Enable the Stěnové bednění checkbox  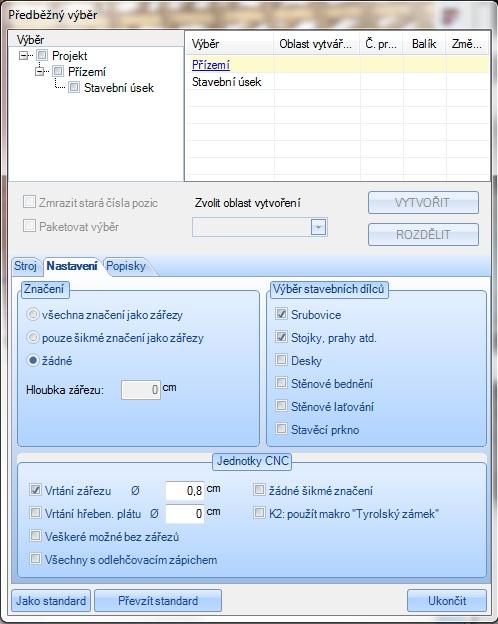281,383
